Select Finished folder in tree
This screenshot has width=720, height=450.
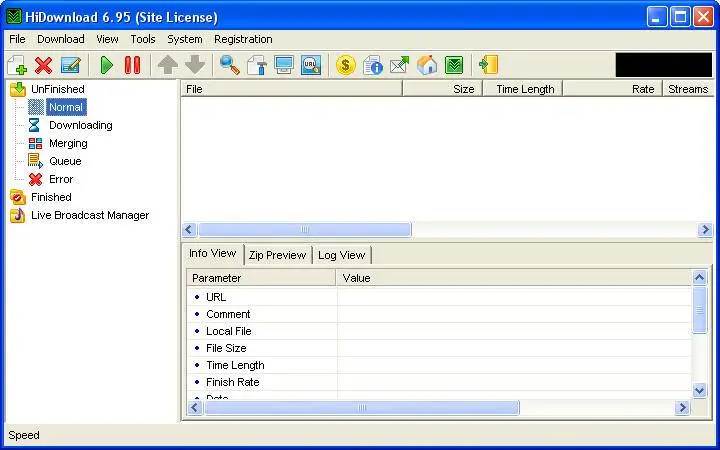51,197
